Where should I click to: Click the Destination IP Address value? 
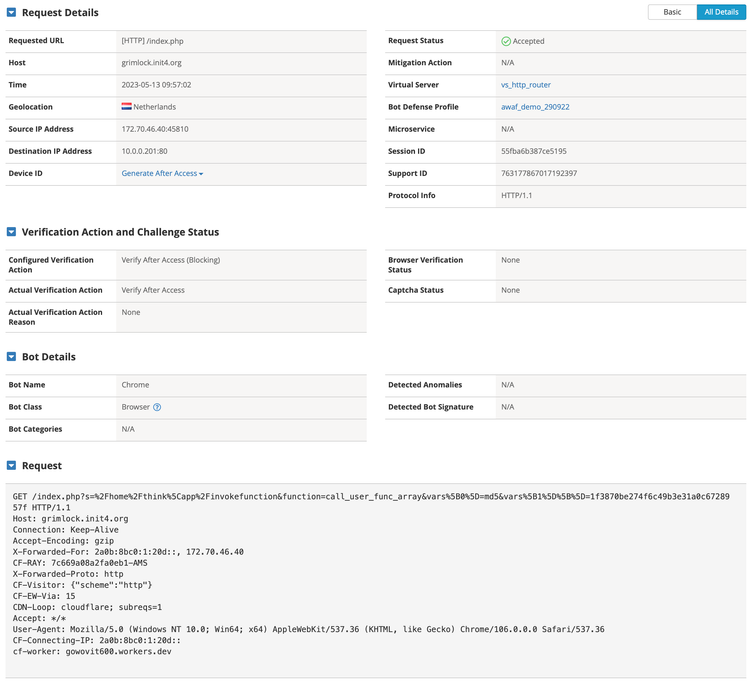pos(145,151)
